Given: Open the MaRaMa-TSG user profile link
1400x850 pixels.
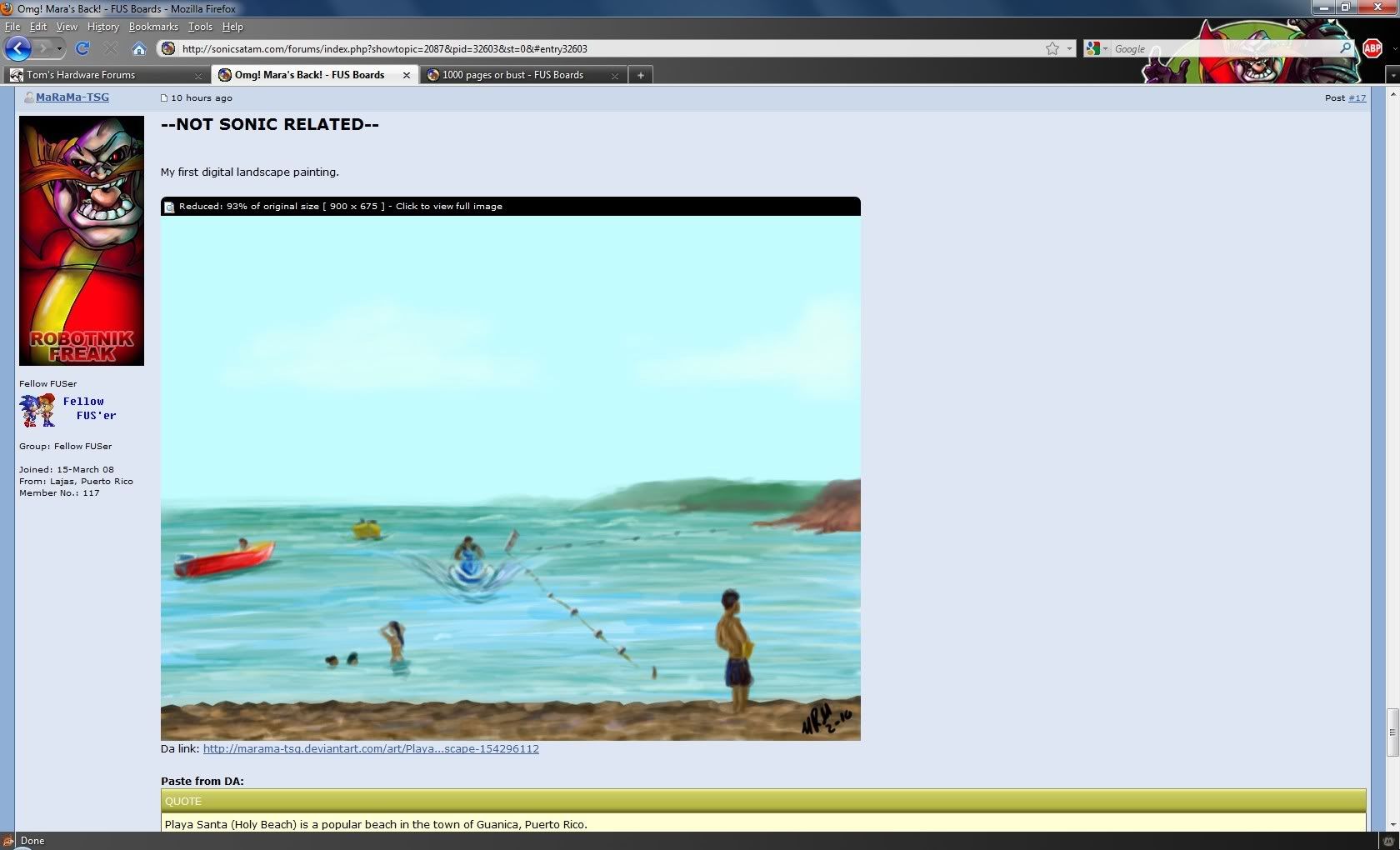Looking at the screenshot, I should (72, 97).
